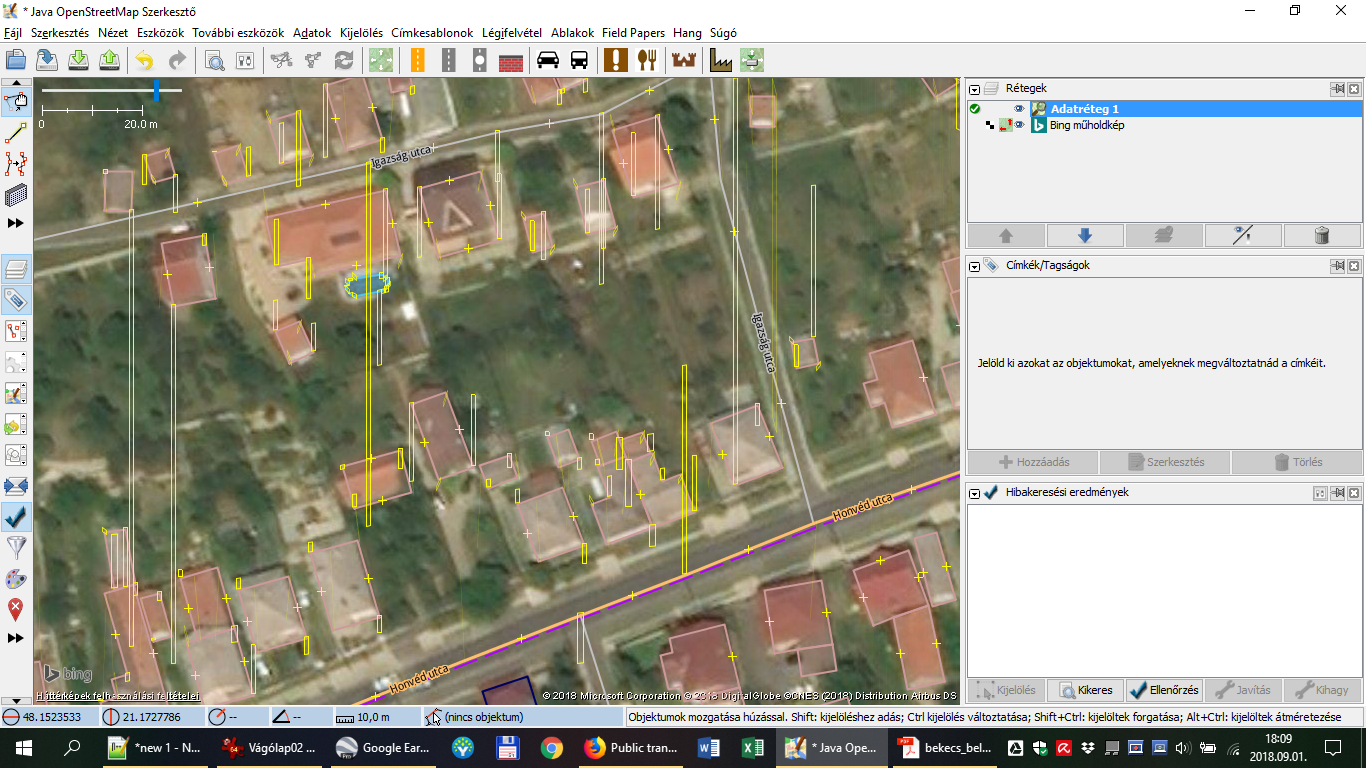
Task: Open the Eszközök menu
Action: pyautogui.click(x=160, y=33)
